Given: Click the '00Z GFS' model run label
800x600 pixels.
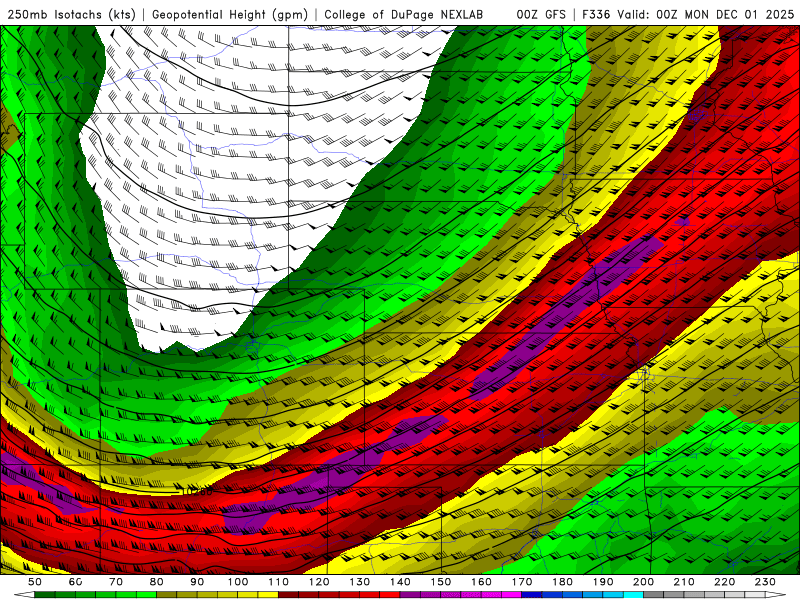Looking at the screenshot, I should point(541,14).
